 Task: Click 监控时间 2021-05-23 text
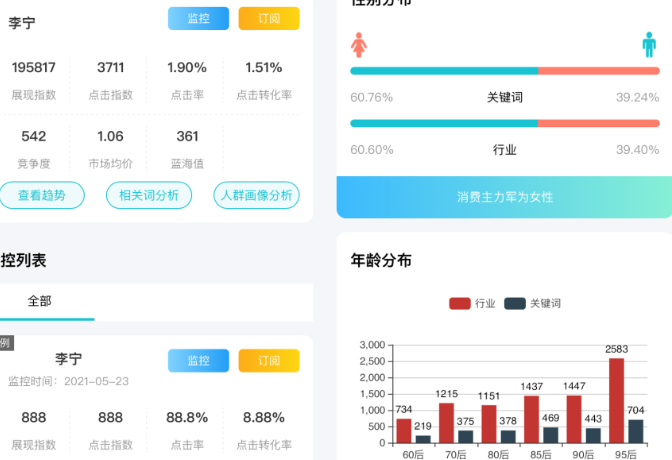[69, 381]
